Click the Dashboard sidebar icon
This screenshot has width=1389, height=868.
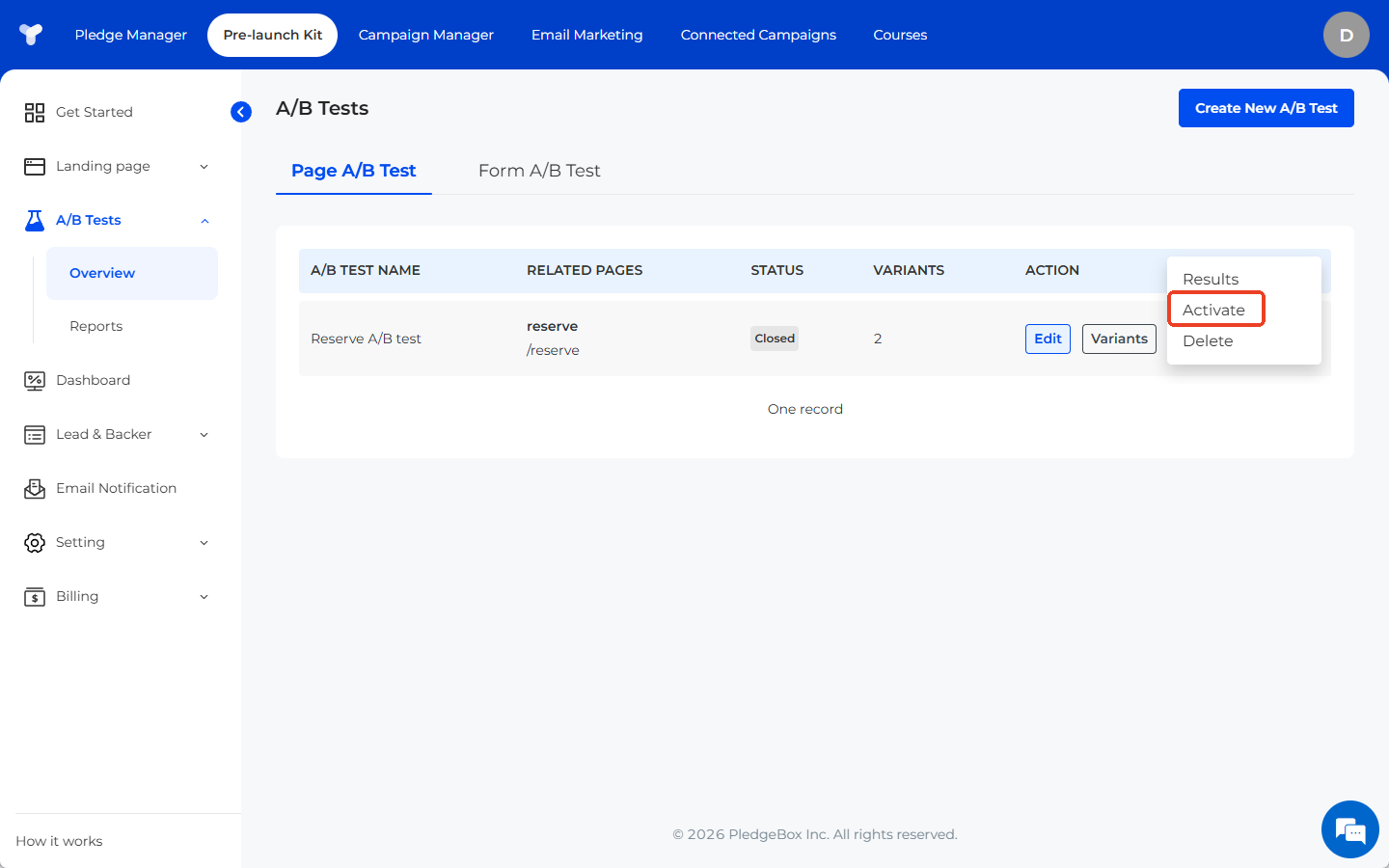point(35,381)
